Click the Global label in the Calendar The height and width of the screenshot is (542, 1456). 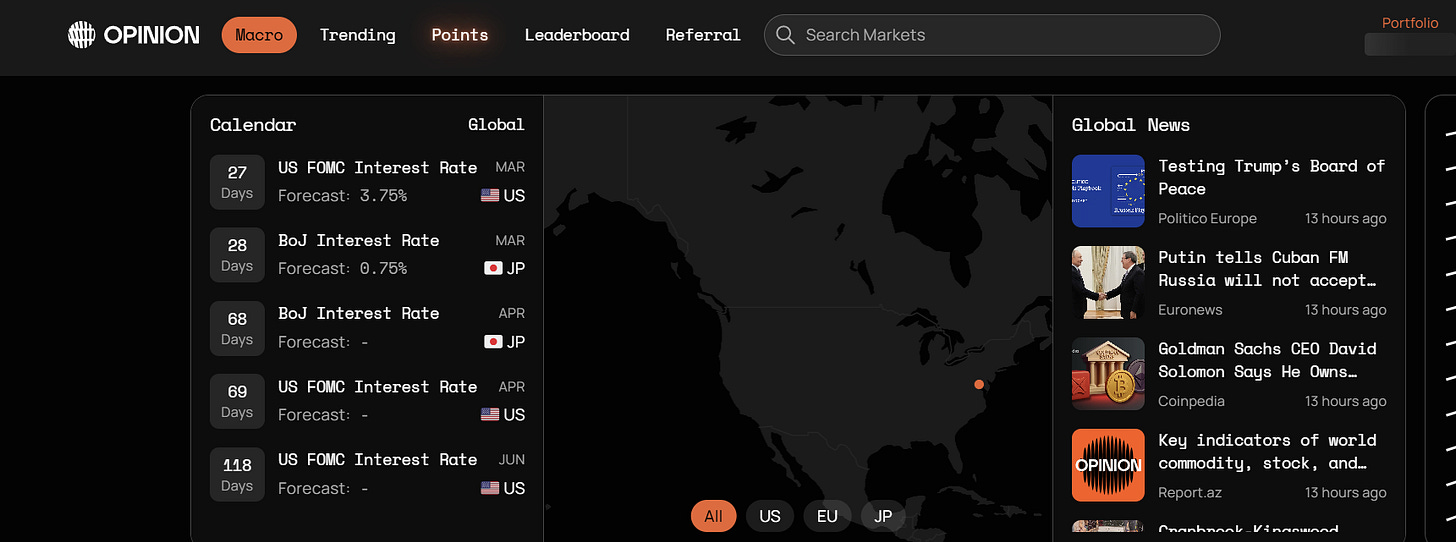496,125
